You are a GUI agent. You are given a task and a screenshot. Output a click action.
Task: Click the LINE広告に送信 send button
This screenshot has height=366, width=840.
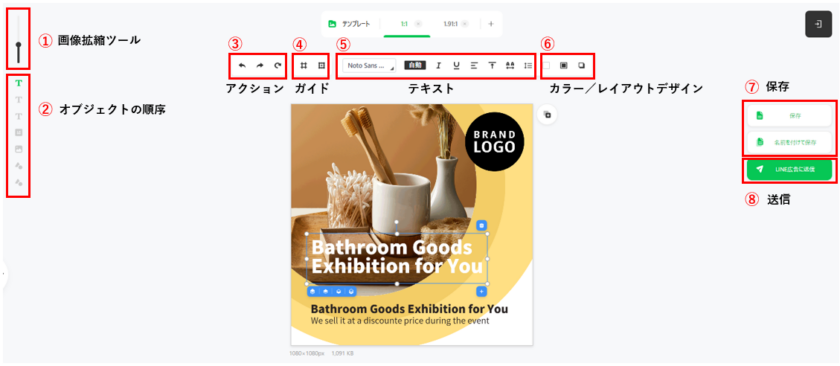(x=790, y=169)
